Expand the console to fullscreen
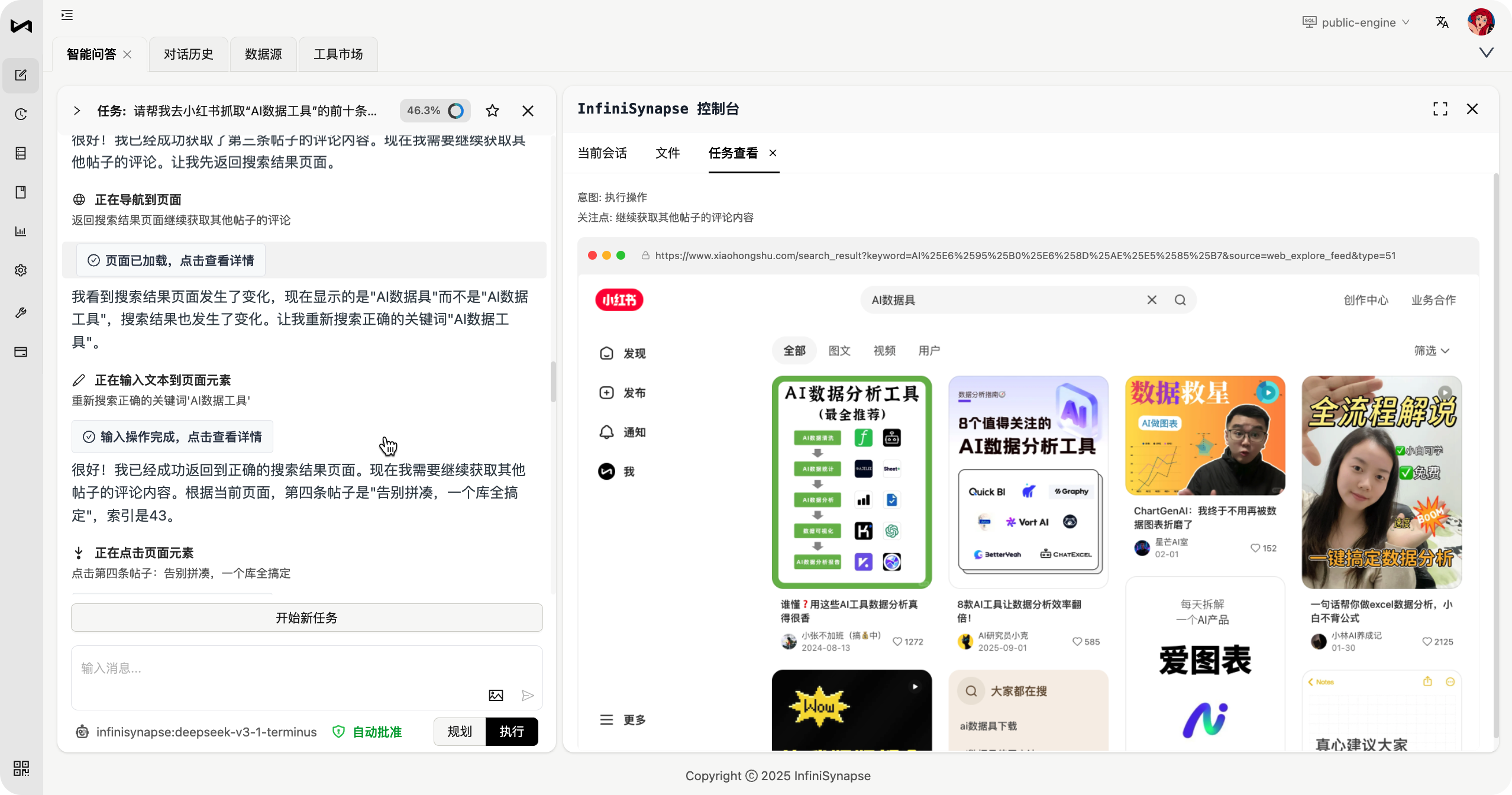 click(x=1440, y=109)
